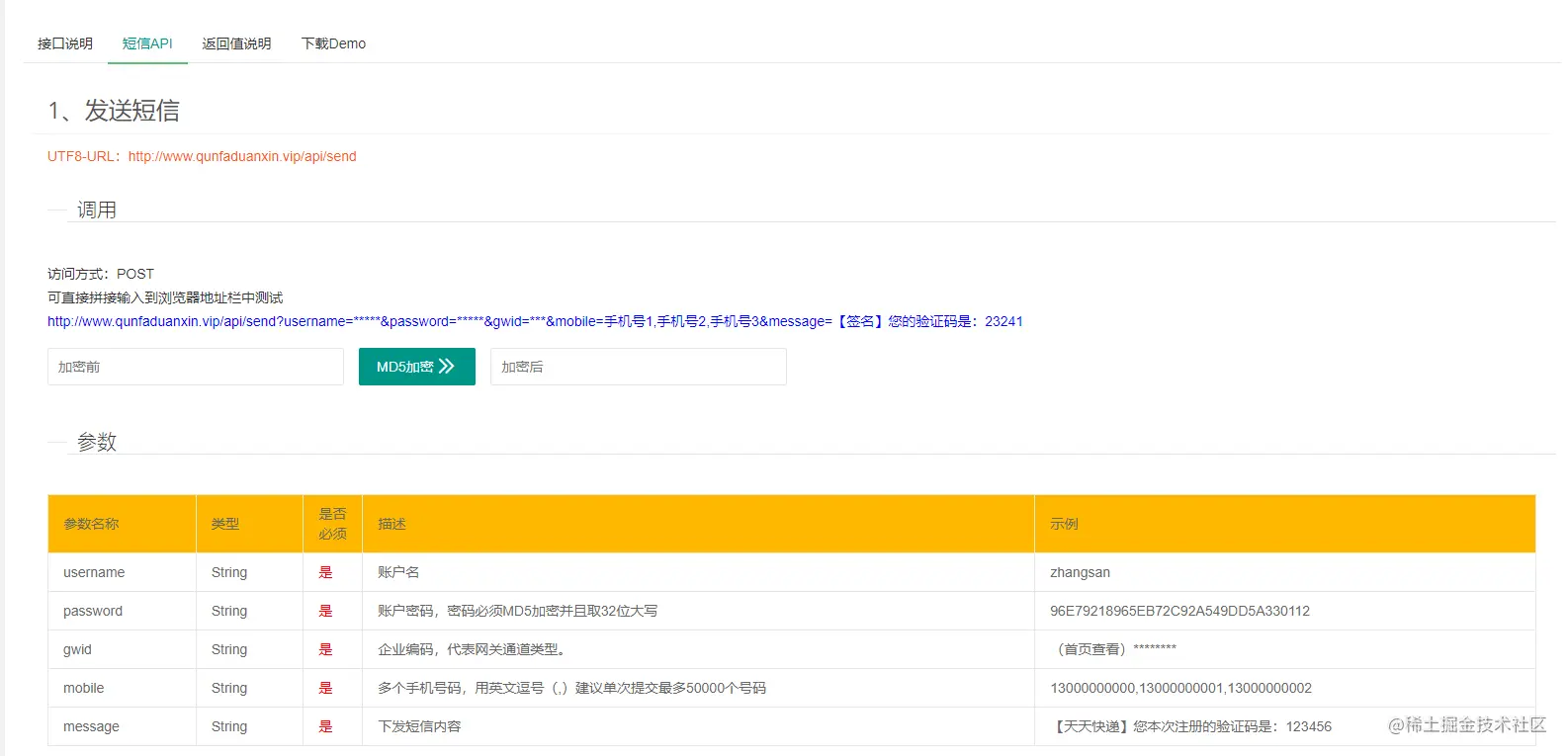
Task: Click the full send URL example link
Action: click(x=535, y=321)
